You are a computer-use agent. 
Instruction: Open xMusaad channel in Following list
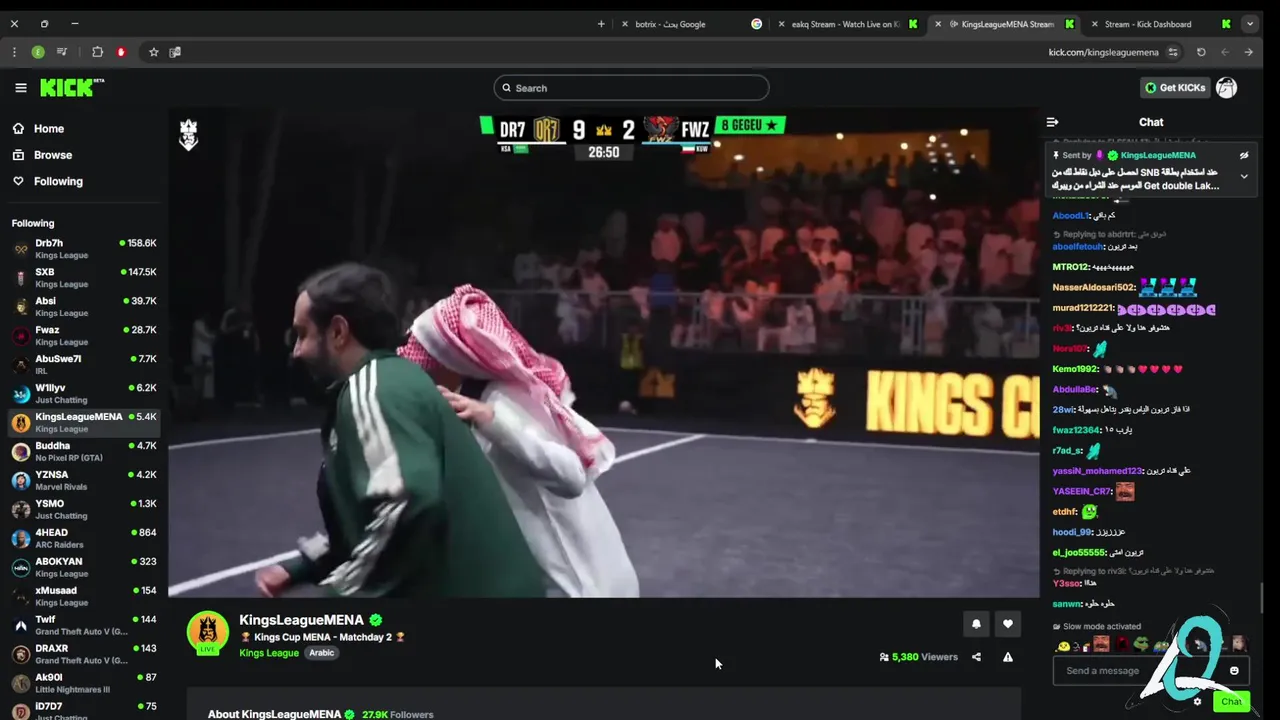point(84,597)
